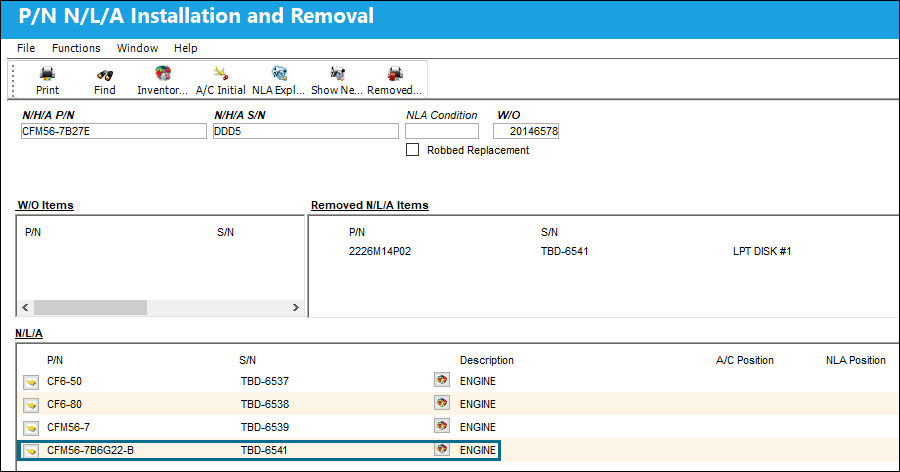Viewport: 900px width, 472px height.
Task: Click the NLA Position column header
Action: (855, 360)
